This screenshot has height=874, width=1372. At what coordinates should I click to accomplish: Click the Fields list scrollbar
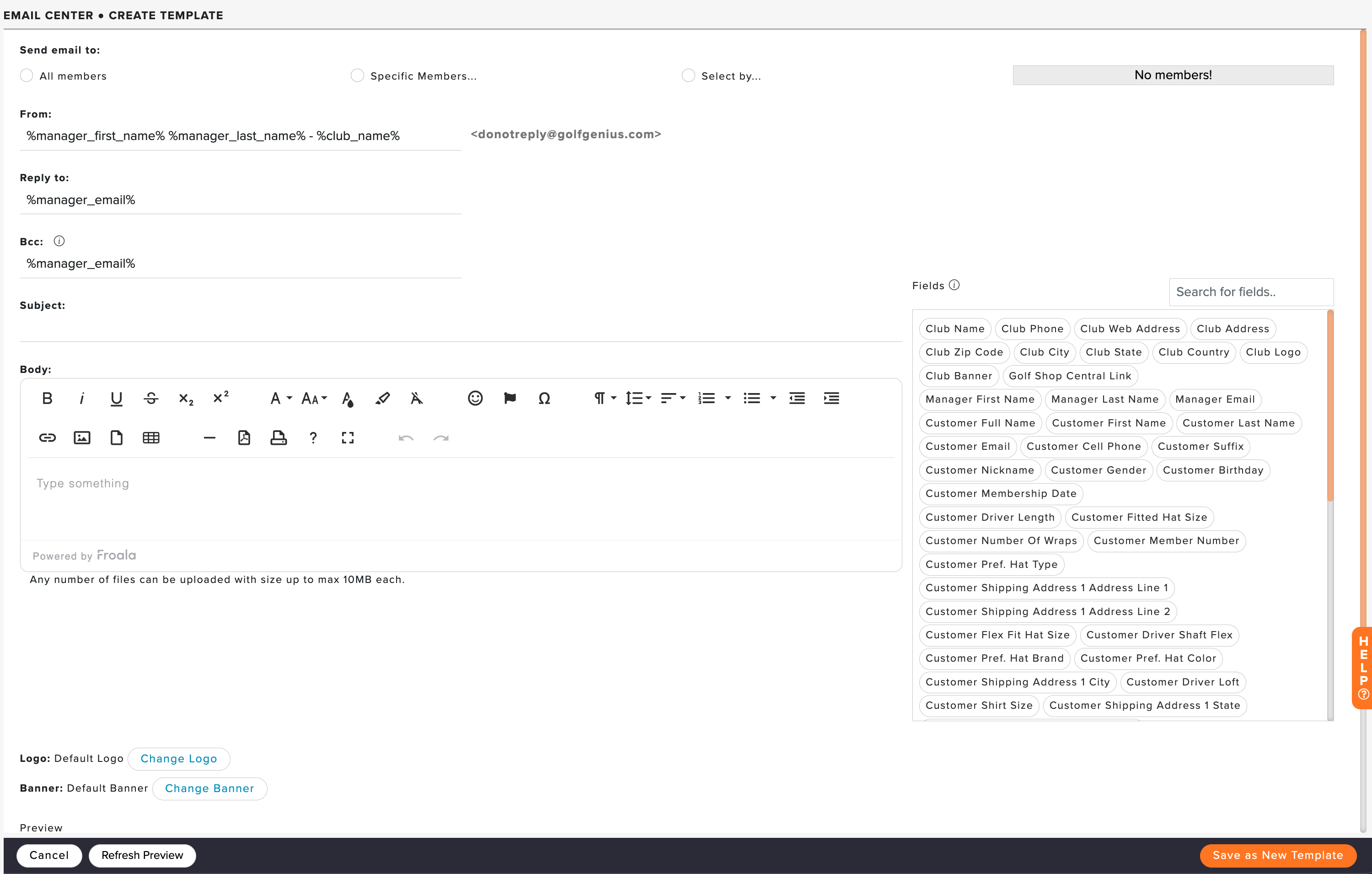(x=1330, y=406)
